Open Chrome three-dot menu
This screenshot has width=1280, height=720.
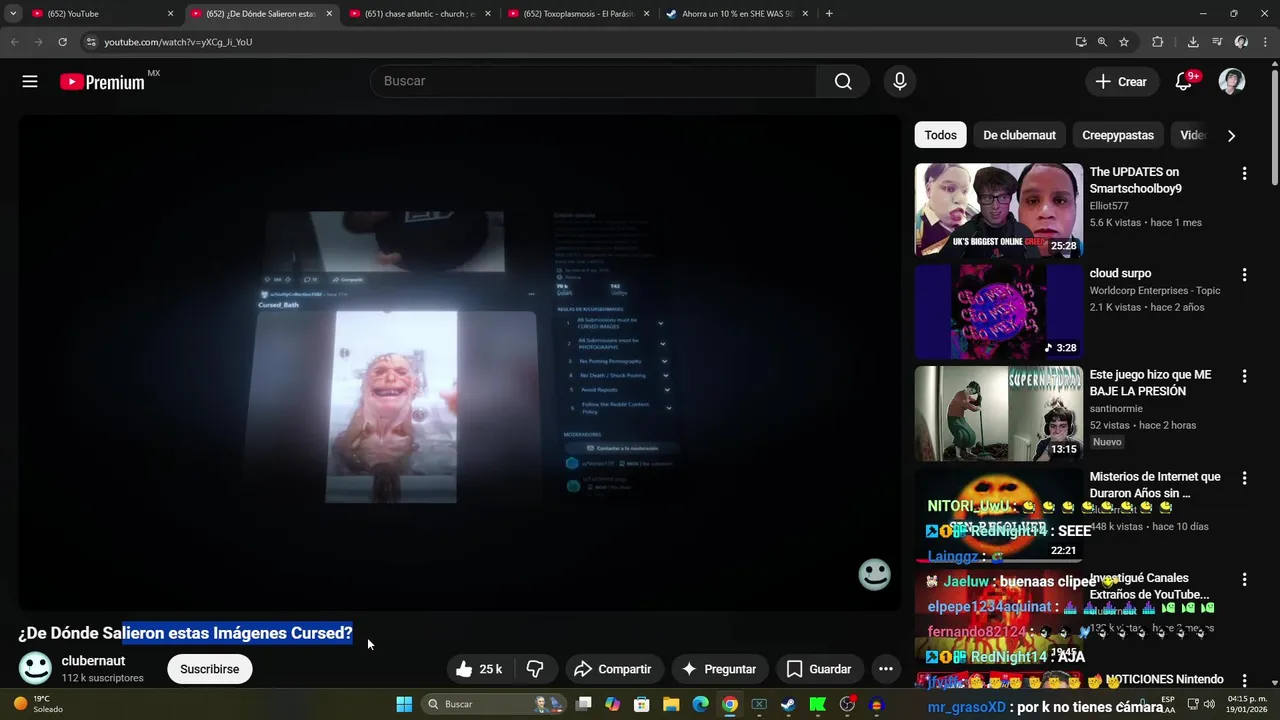(x=1265, y=42)
